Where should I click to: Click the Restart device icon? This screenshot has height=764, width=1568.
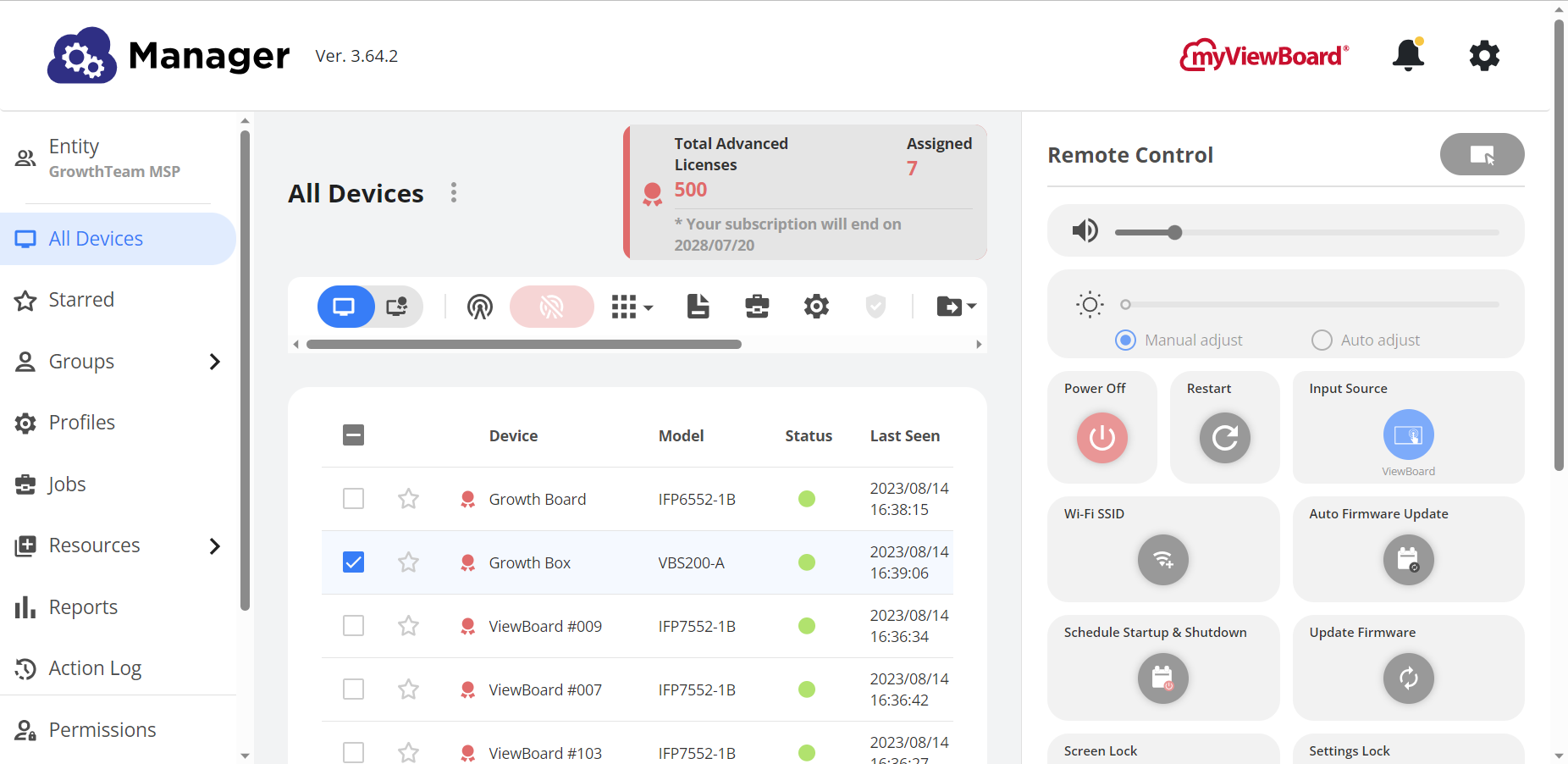point(1224,438)
